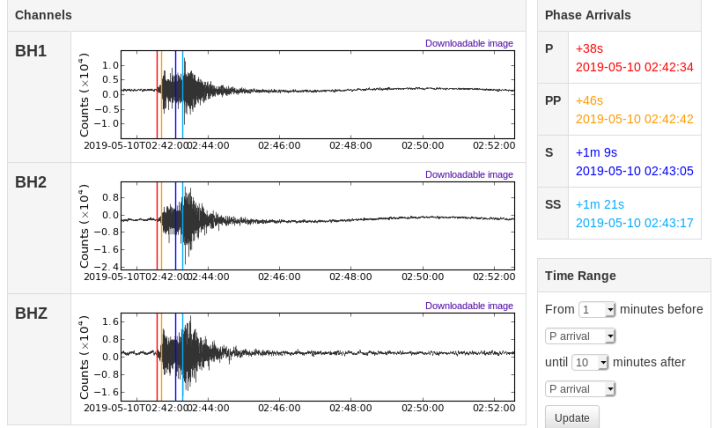Viewport: 722px width, 428px height.
Task: Click the Phase Arrivals panel header
Action: click(x=587, y=15)
